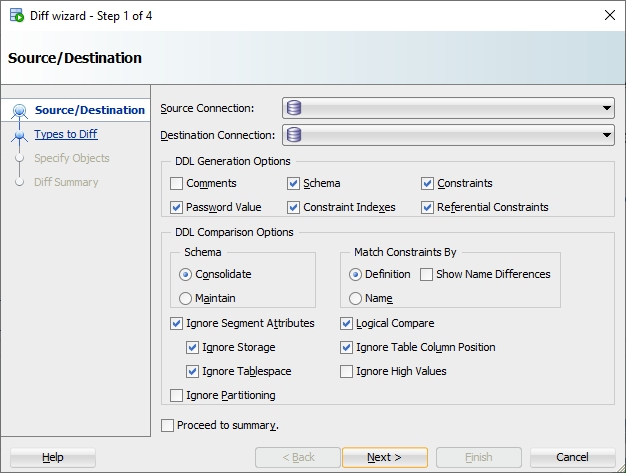Check Proceed to summary box
The width and height of the screenshot is (626, 473).
pyautogui.click(x=167, y=426)
